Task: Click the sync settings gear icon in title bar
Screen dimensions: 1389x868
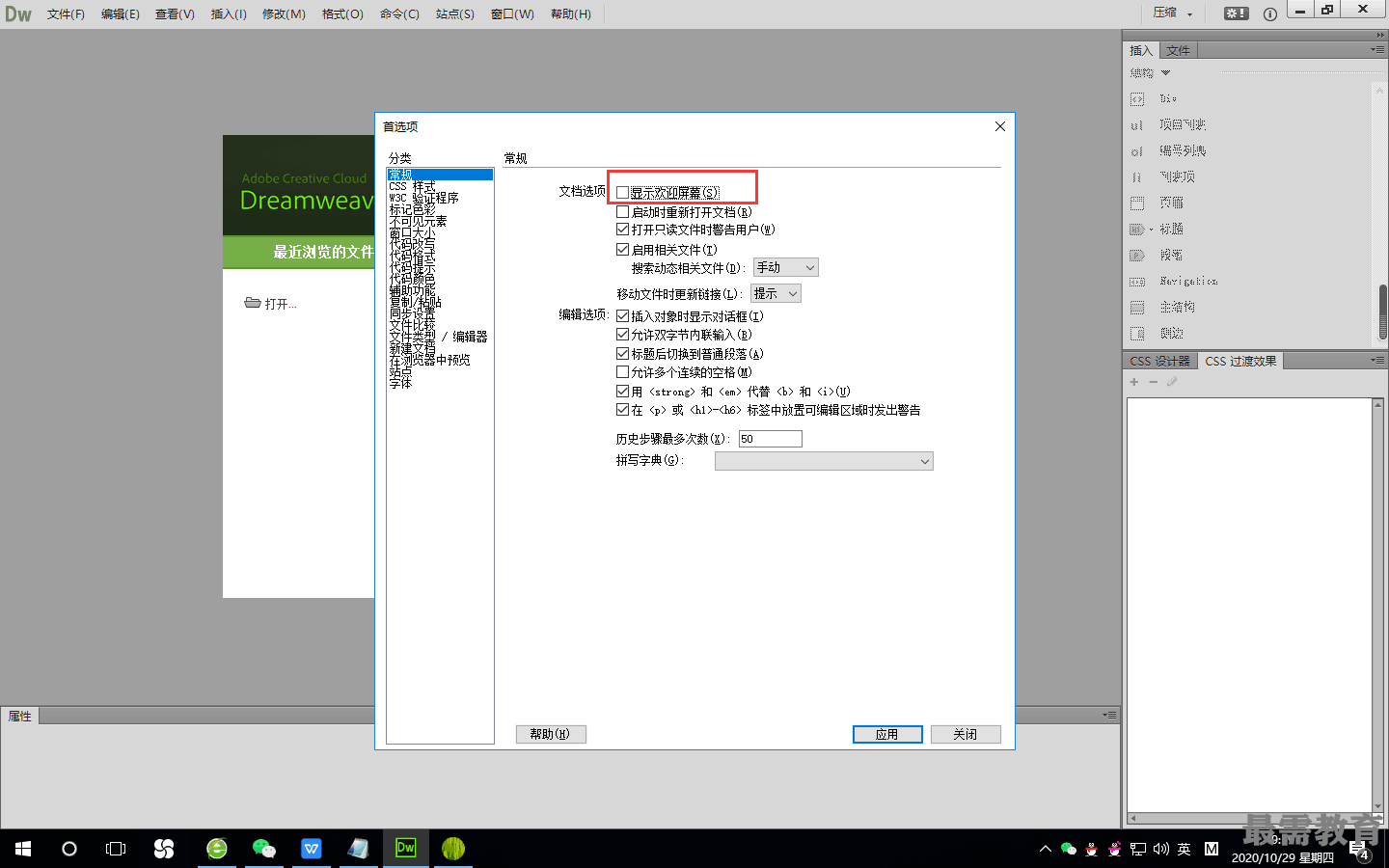Action: [x=1236, y=14]
